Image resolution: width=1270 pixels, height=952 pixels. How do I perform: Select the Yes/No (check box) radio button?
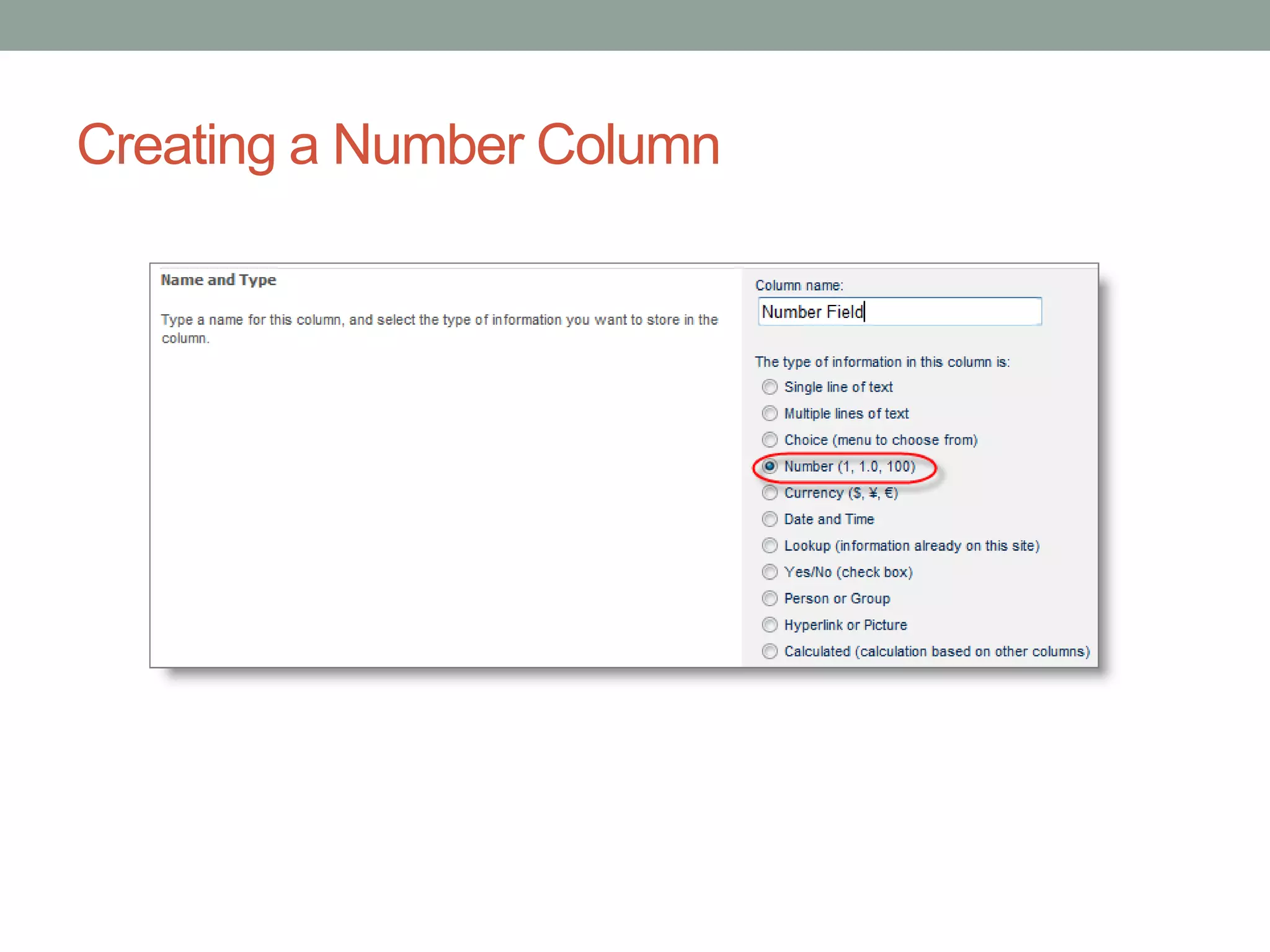point(770,572)
